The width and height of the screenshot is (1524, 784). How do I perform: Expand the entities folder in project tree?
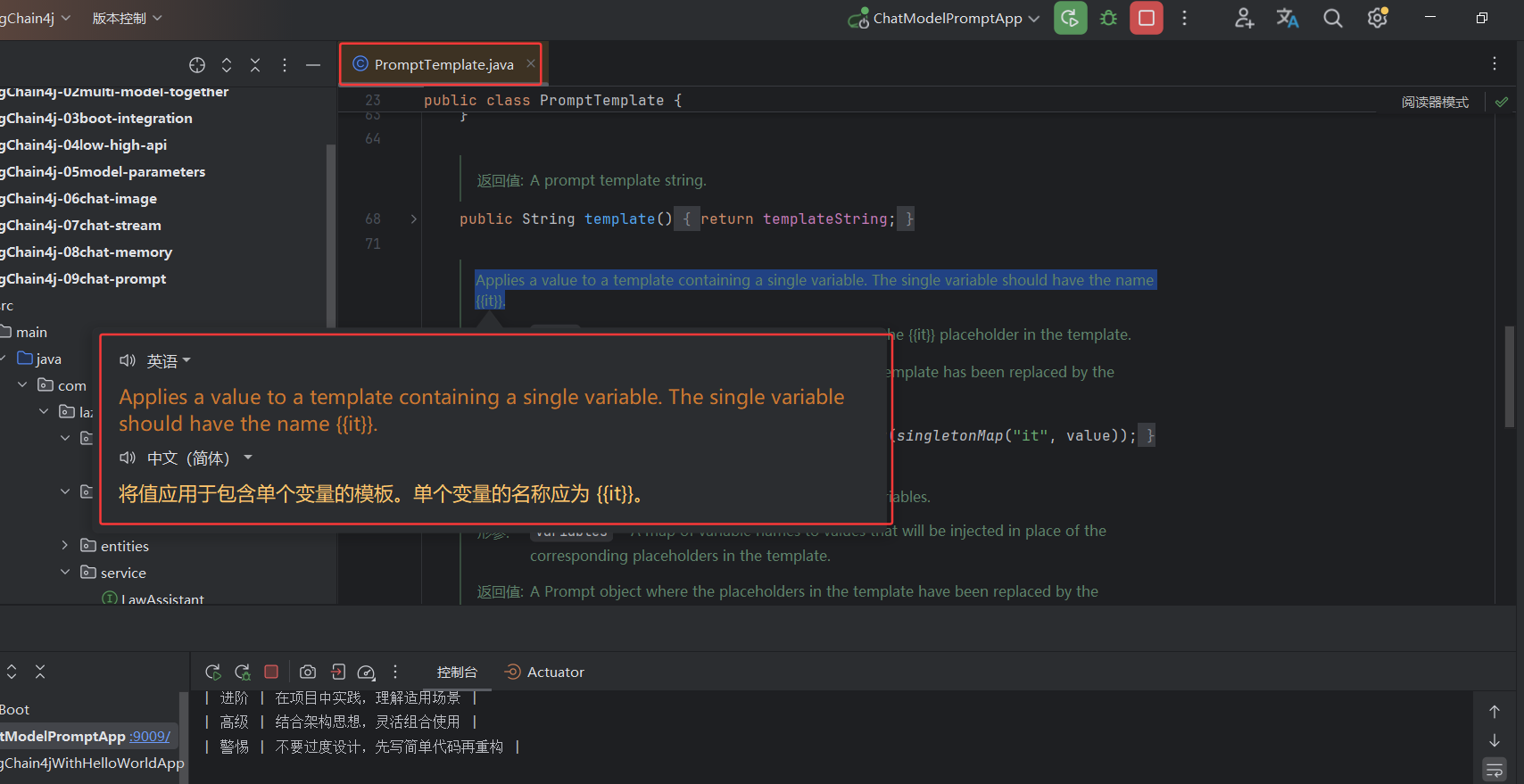tap(64, 545)
